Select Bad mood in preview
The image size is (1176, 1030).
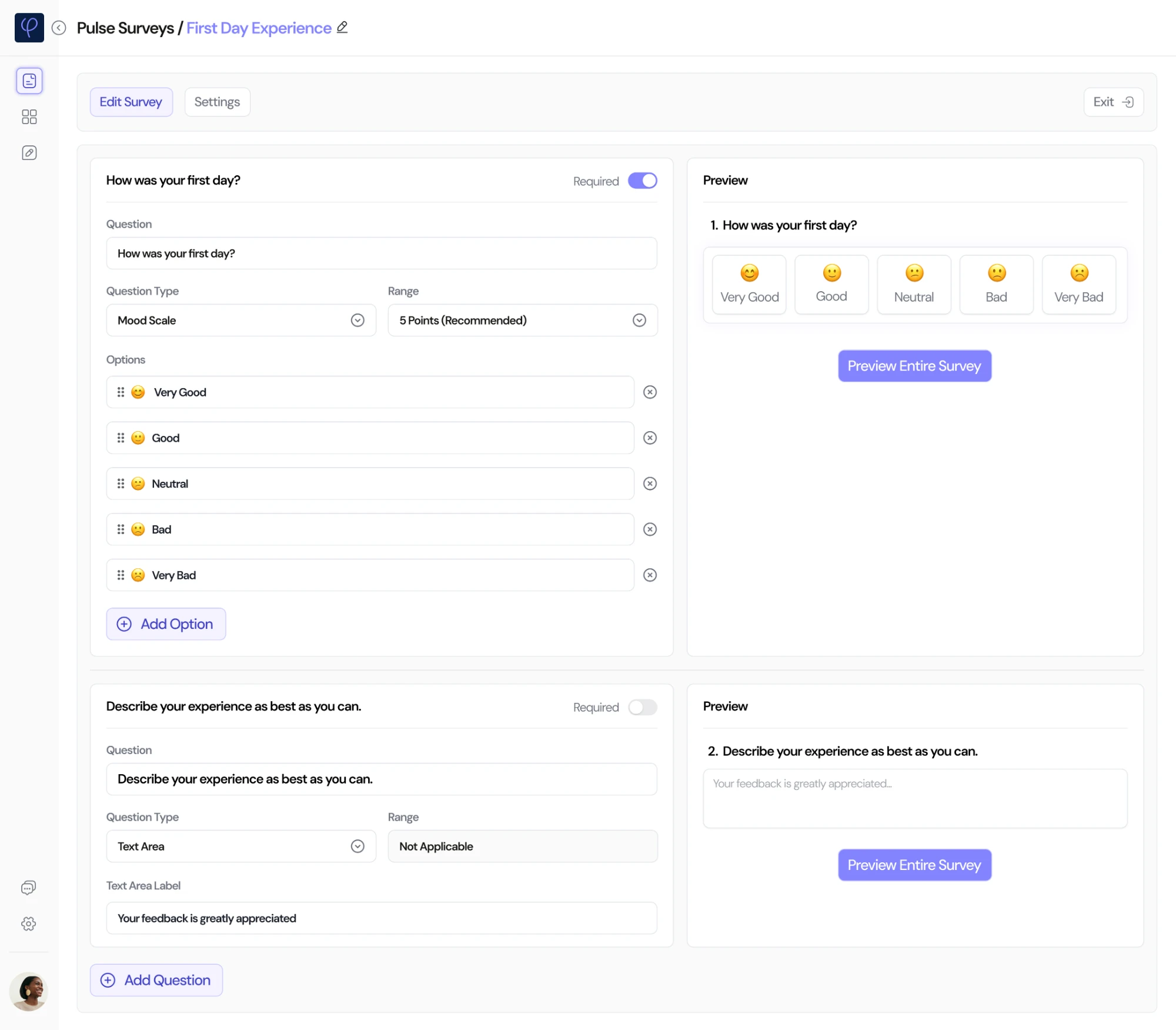coord(996,285)
